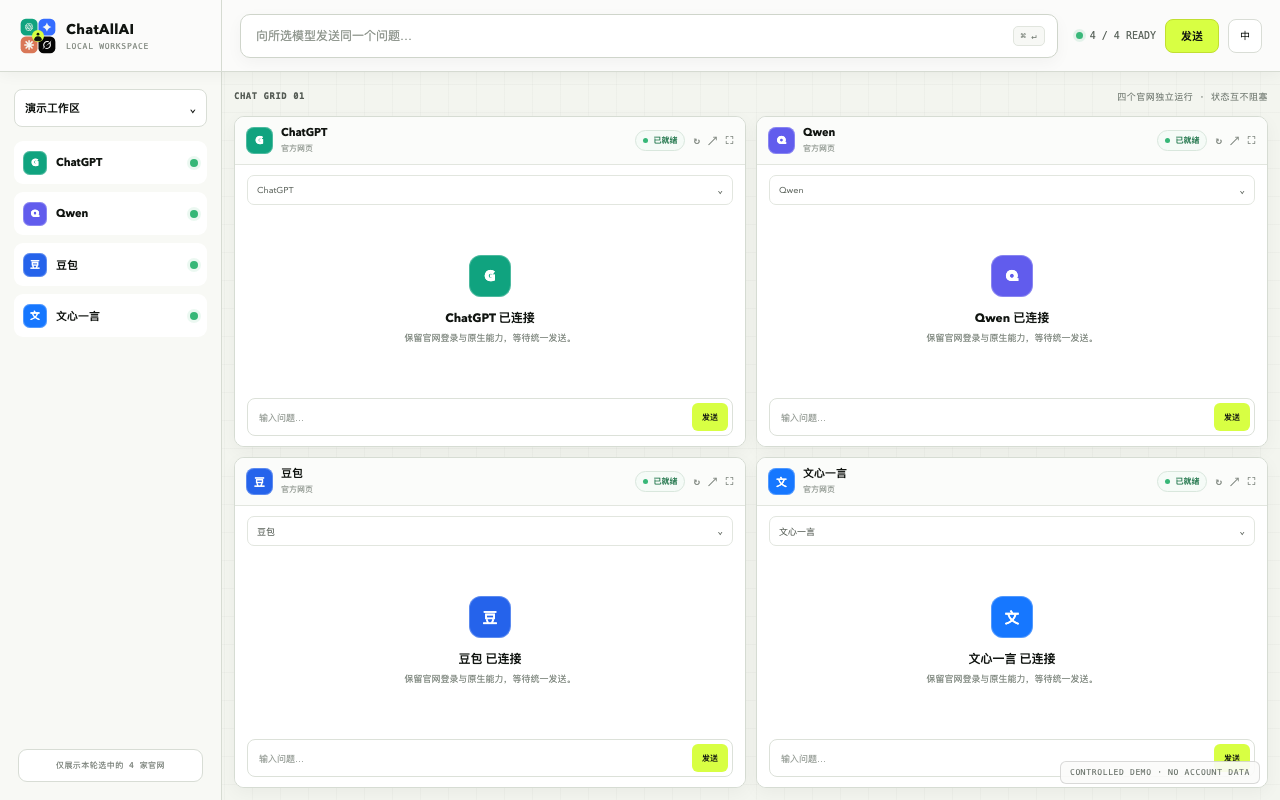
Task: Click the refresh icon in the ChatGPT panel header
Action: [697, 141]
